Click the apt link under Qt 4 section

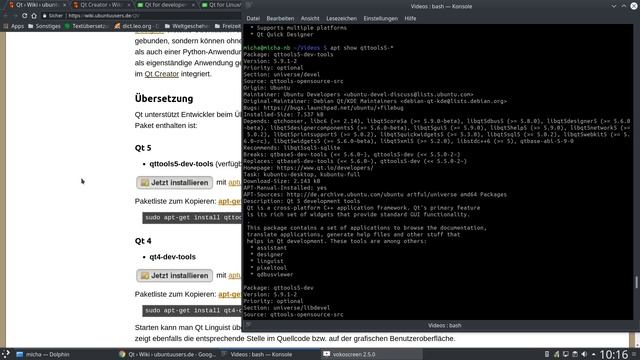point(234,276)
